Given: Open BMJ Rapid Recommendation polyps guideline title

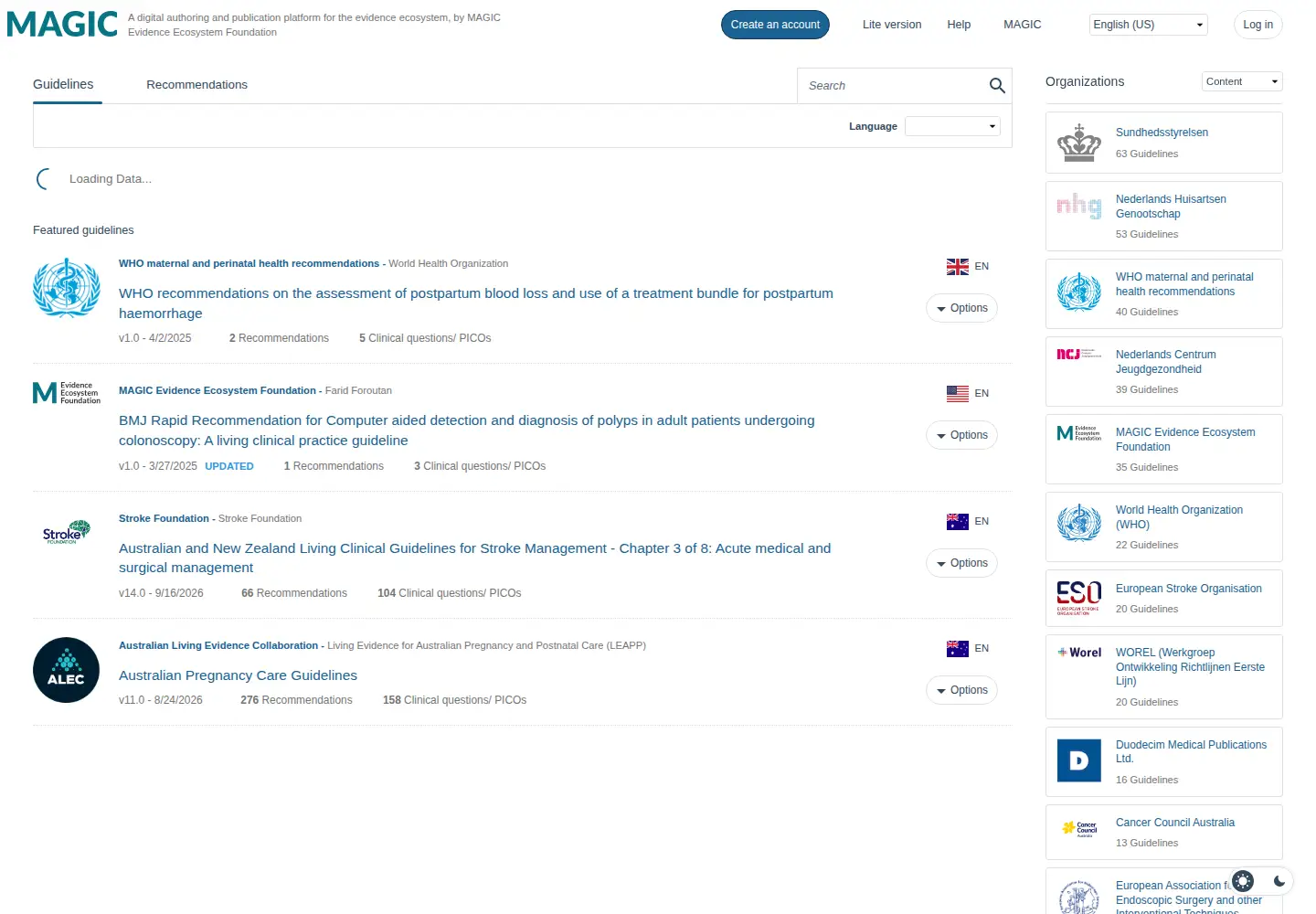Looking at the screenshot, I should [x=466, y=430].
